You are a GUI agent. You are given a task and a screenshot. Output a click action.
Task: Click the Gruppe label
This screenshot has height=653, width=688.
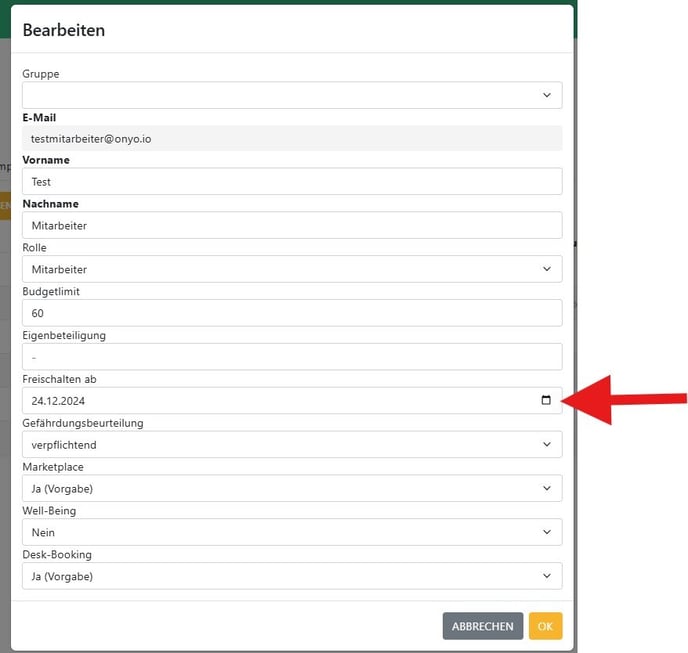(x=41, y=74)
